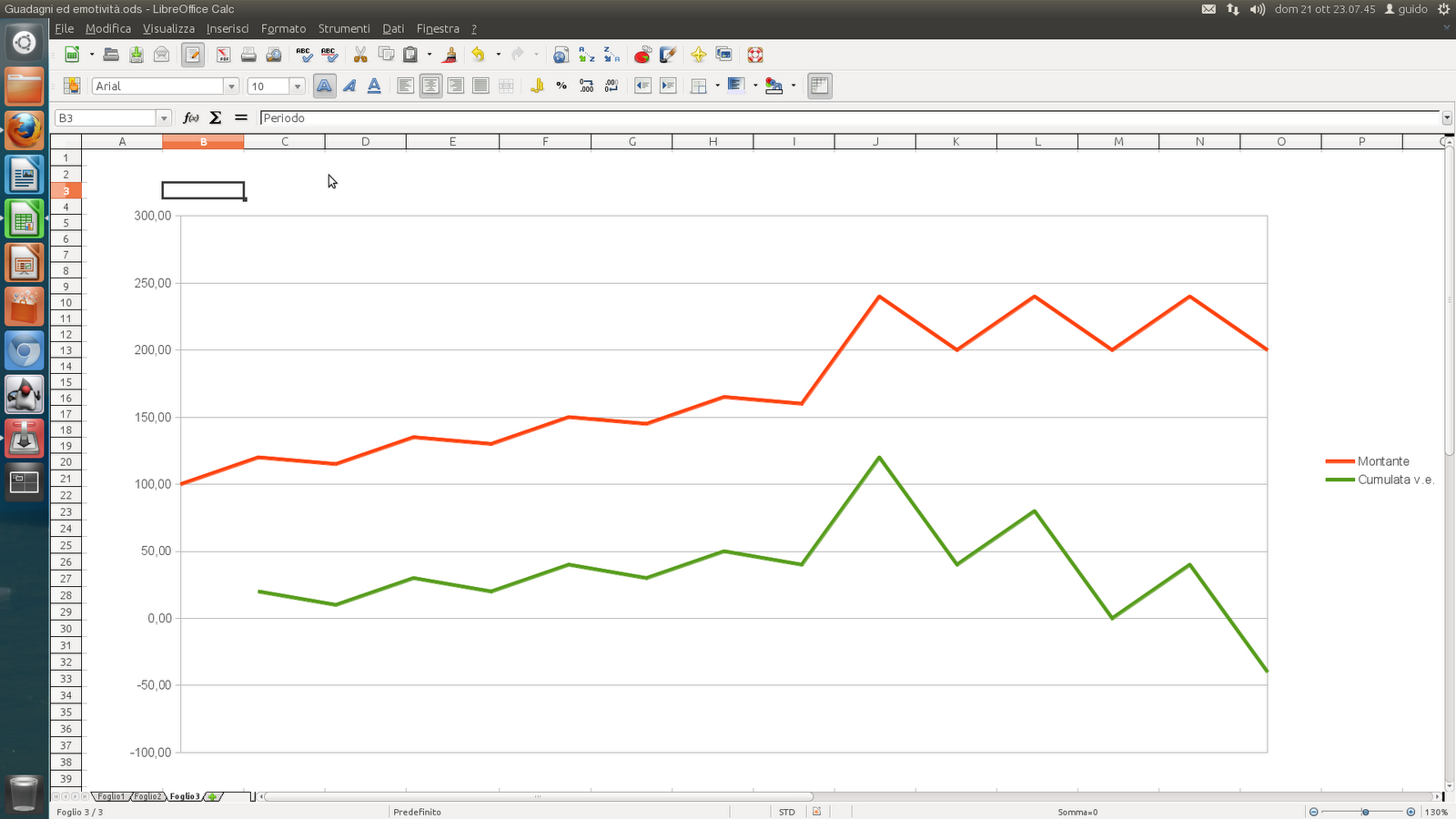Toggle bold text formatting

coord(324,86)
